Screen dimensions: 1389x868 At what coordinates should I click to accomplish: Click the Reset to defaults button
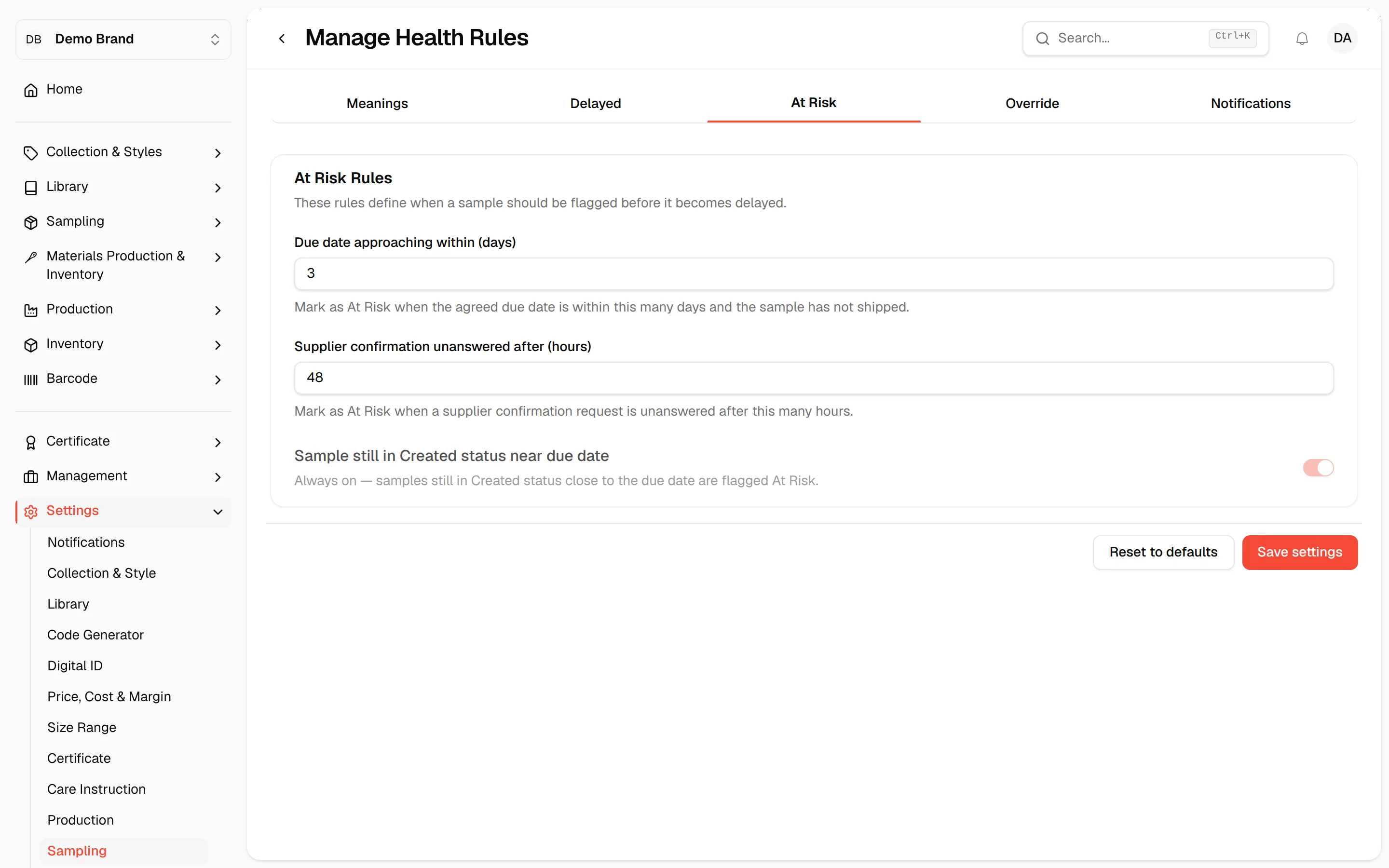(1163, 552)
